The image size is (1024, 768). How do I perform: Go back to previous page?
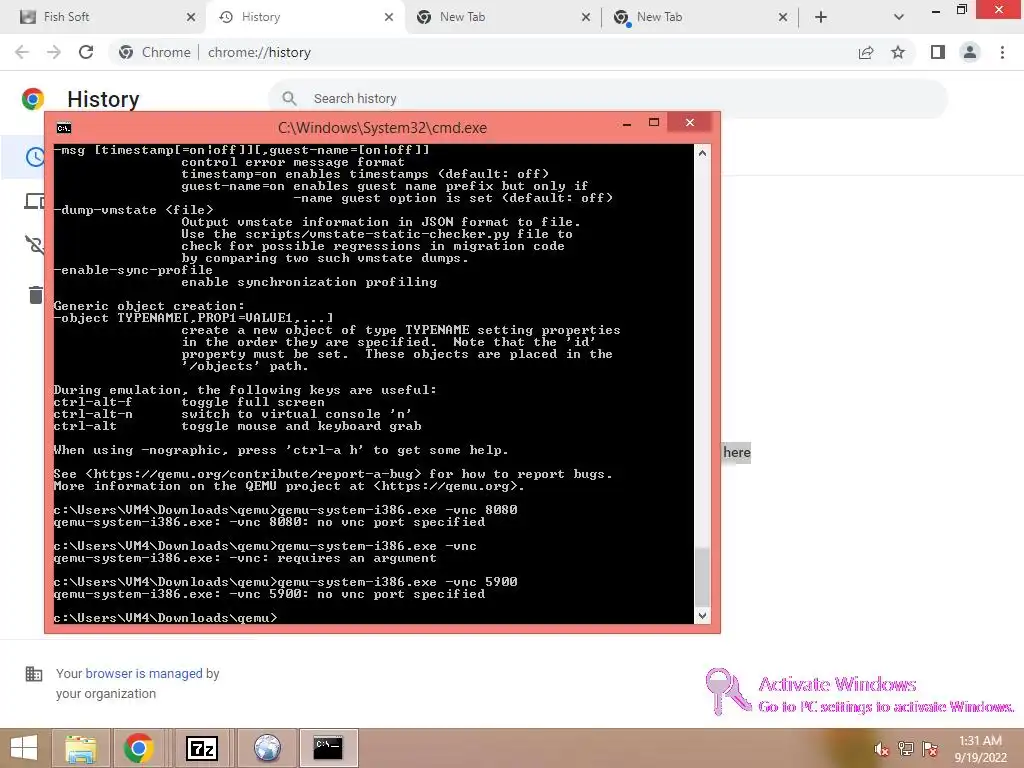(x=22, y=52)
